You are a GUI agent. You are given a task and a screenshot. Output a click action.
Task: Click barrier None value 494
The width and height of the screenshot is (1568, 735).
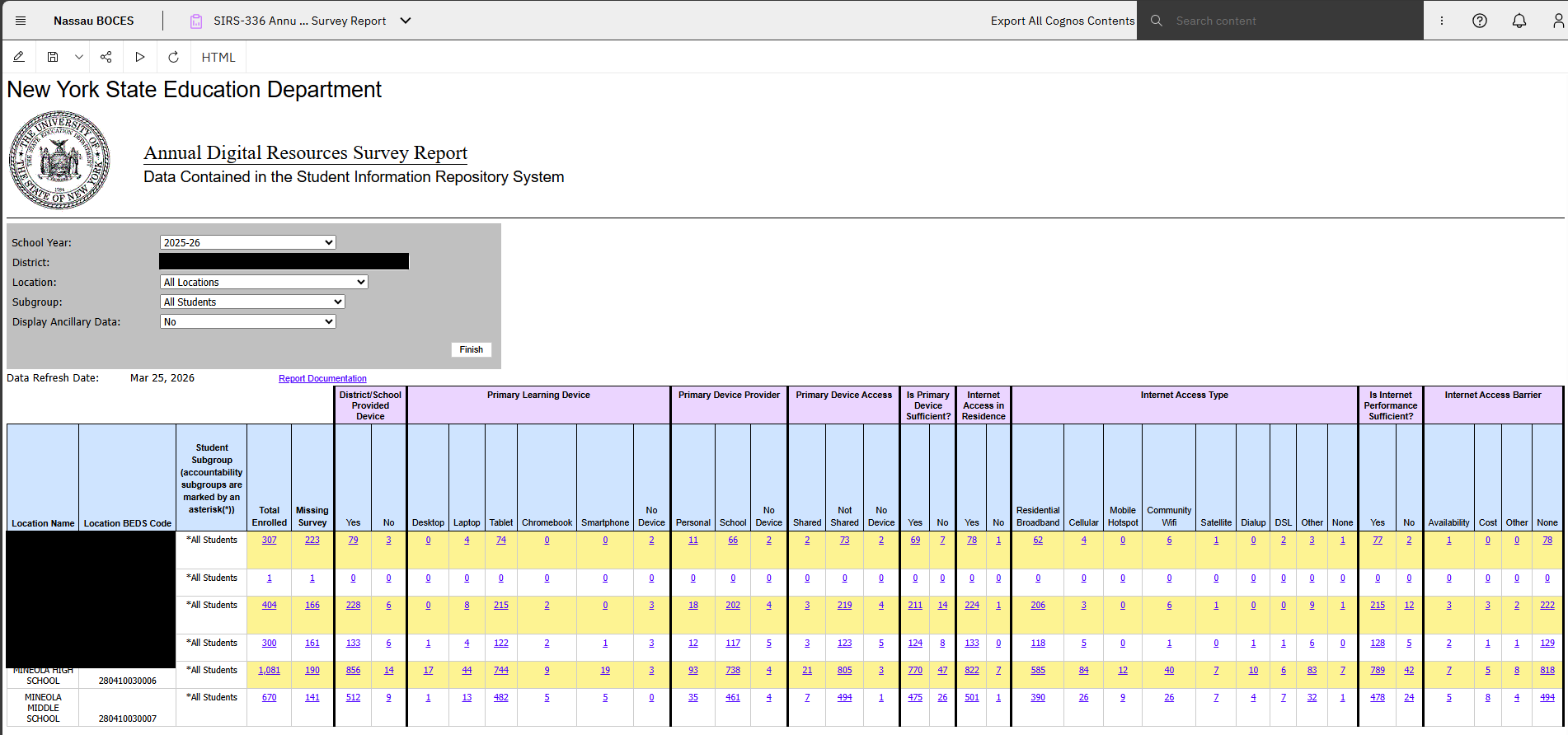point(1547,698)
